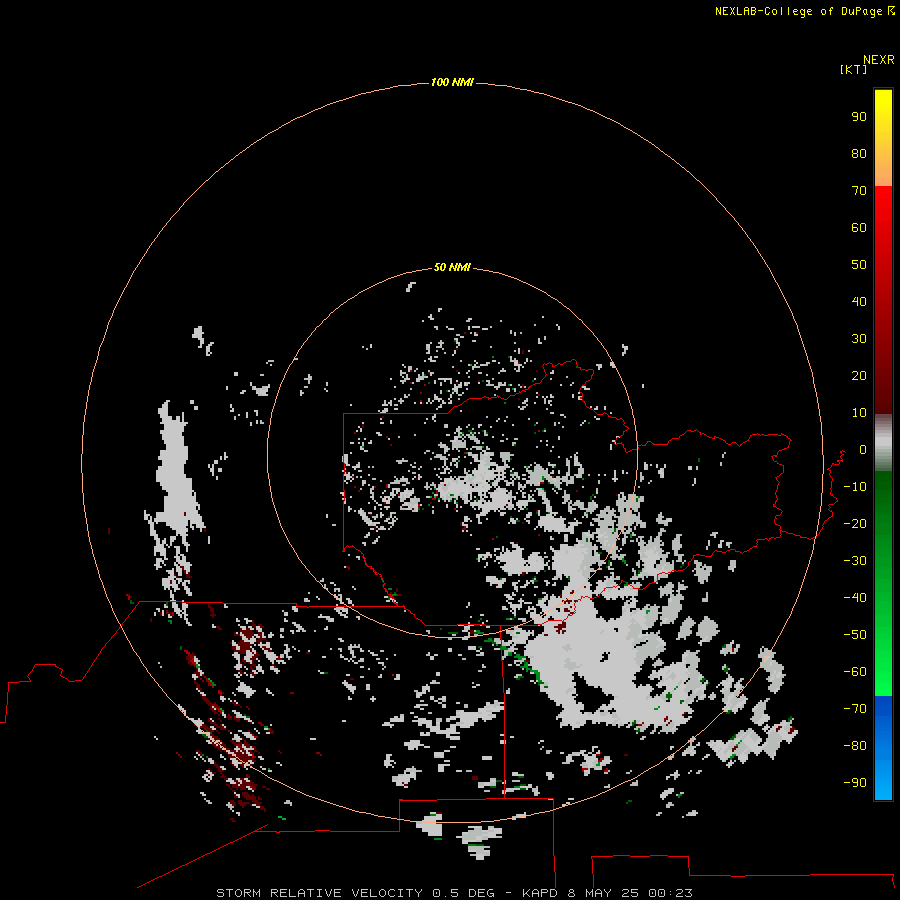Click the 50 value on the velocity scale
The height and width of the screenshot is (900, 900).
pos(859,265)
